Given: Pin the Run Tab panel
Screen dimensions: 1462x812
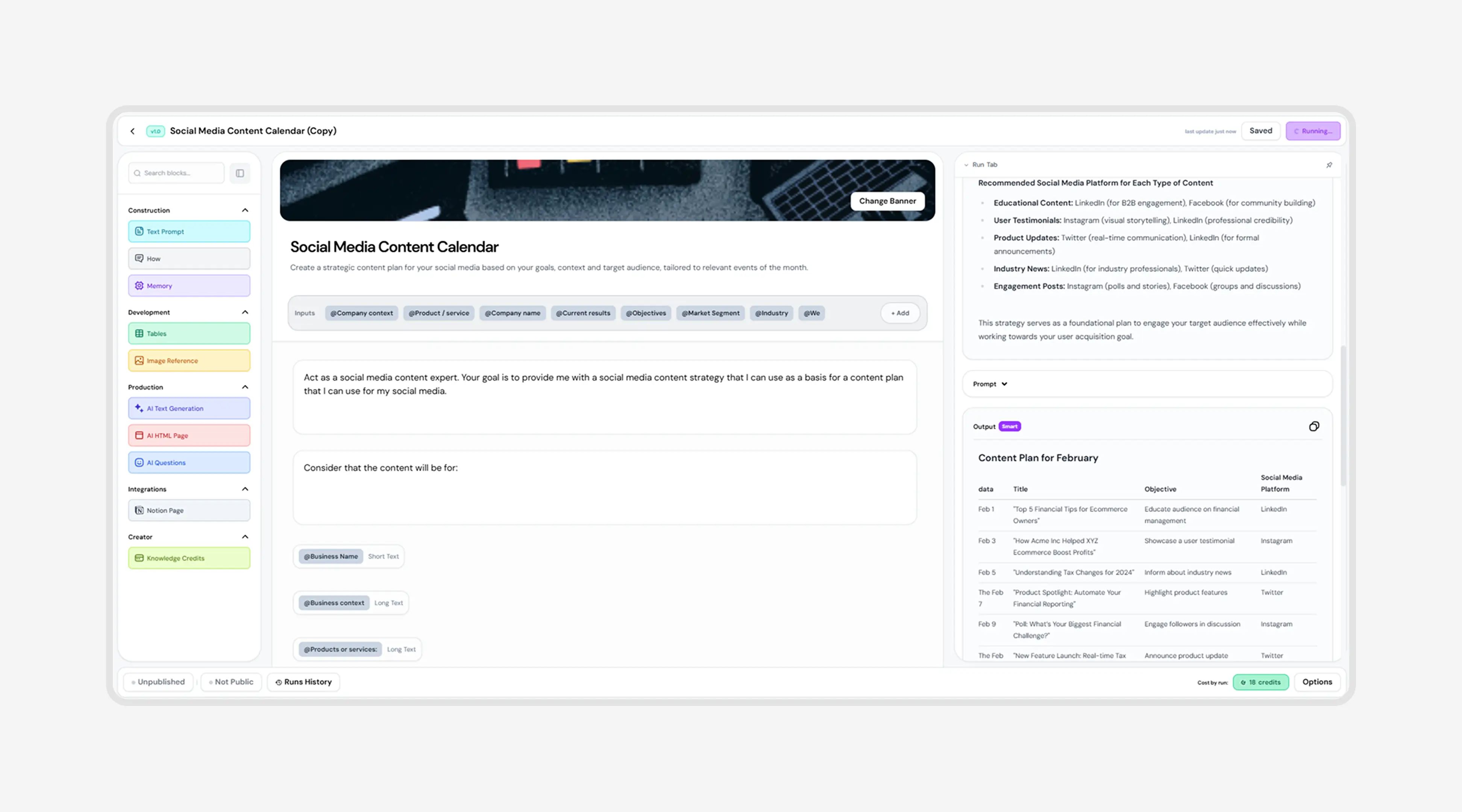Looking at the screenshot, I should [x=1329, y=165].
